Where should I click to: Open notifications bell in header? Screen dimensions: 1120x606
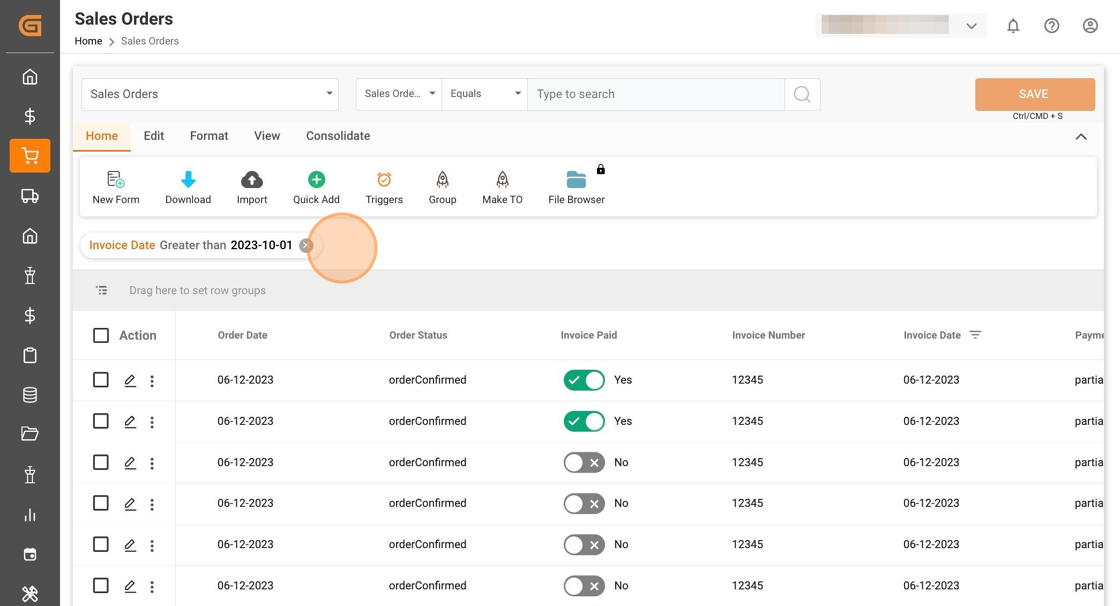(x=1013, y=26)
